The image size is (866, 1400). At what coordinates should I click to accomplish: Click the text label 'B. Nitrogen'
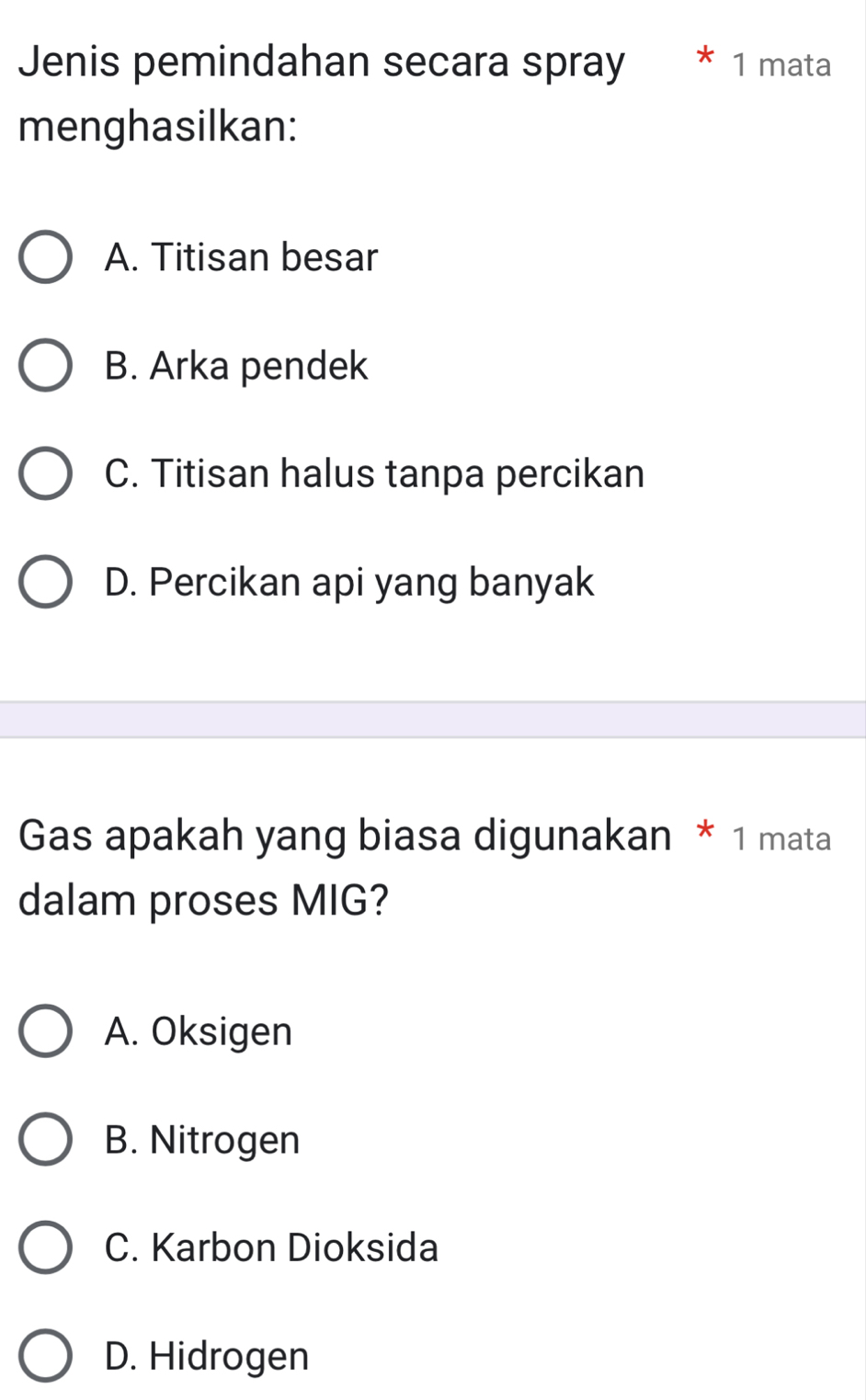[x=202, y=1140]
